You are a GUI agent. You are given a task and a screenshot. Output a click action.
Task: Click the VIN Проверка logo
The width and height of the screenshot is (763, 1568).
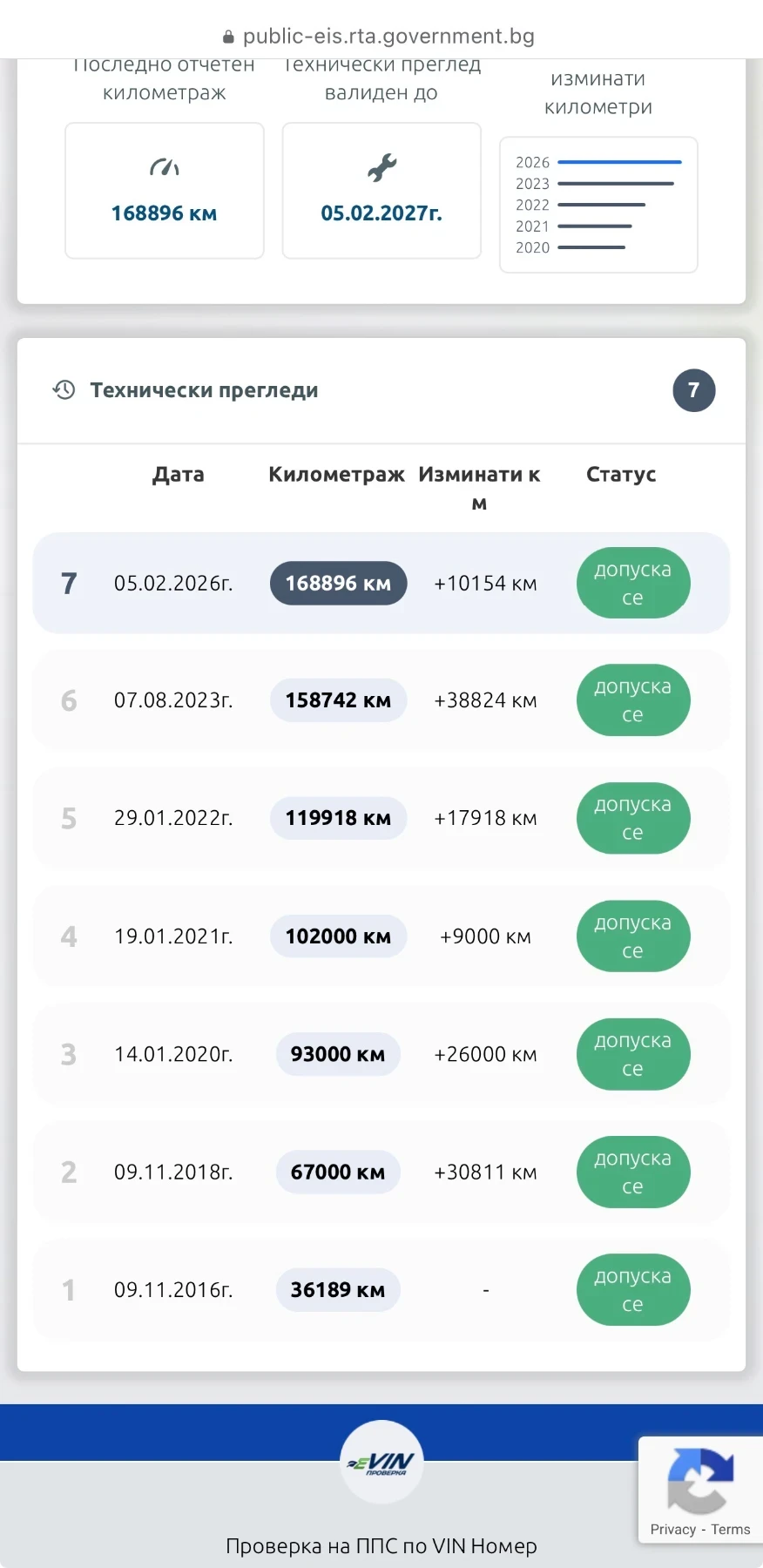pyautogui.click(x=381, y=1462)
